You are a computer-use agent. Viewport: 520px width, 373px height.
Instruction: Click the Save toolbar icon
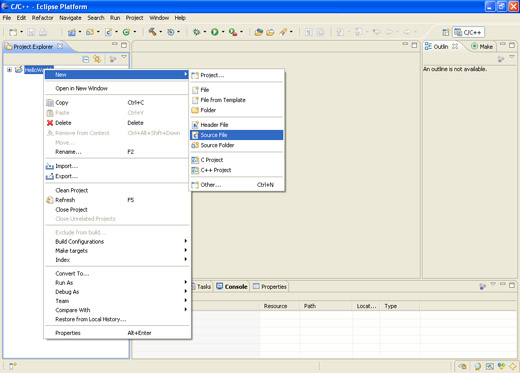coord(31,32)
